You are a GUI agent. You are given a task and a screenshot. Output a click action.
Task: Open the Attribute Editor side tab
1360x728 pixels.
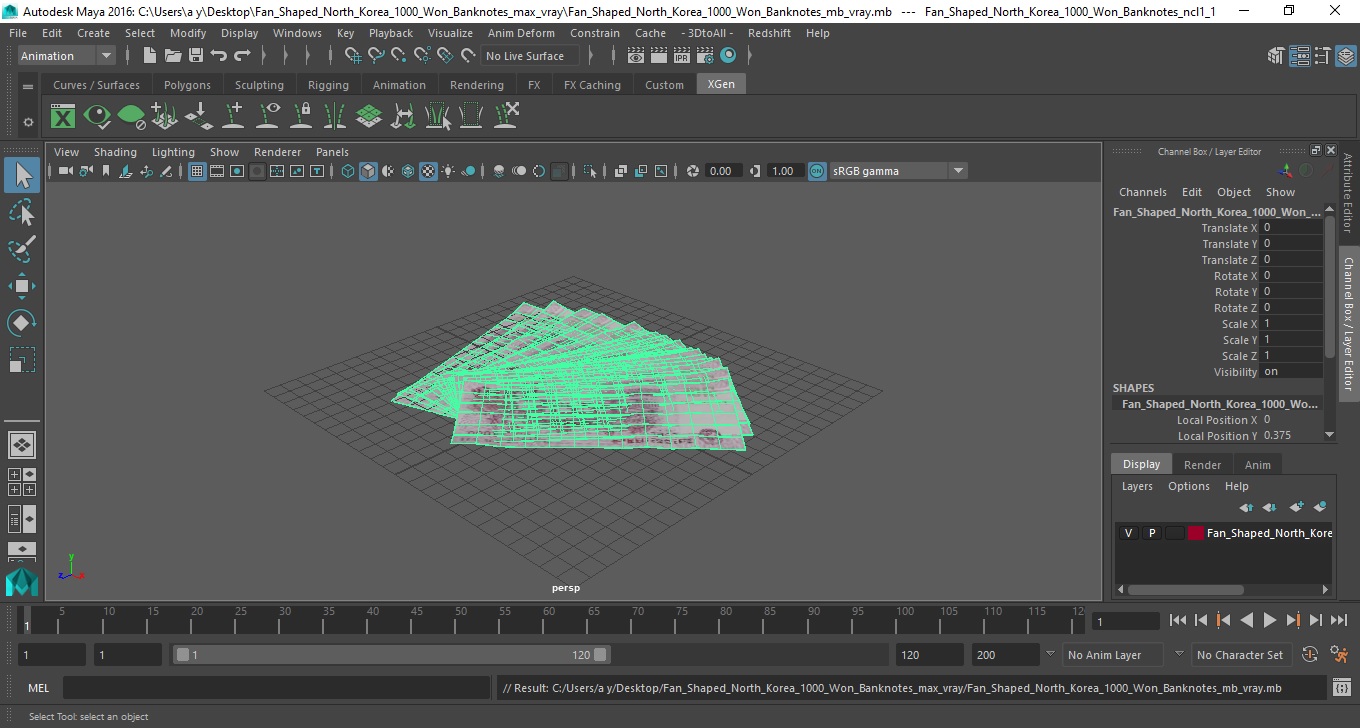point(1348,193)
